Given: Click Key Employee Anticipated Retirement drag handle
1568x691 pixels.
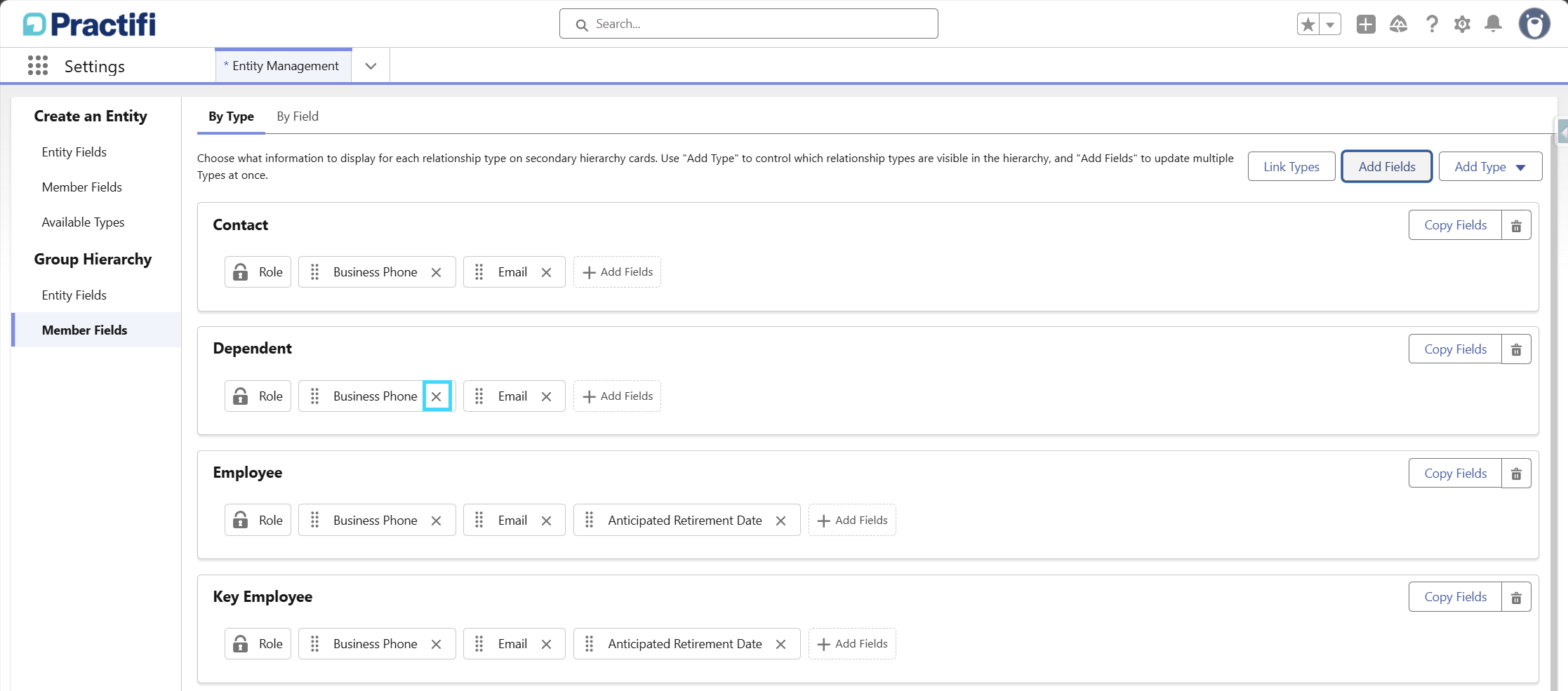Looking at the screenshot, I should tap(589, 644).
